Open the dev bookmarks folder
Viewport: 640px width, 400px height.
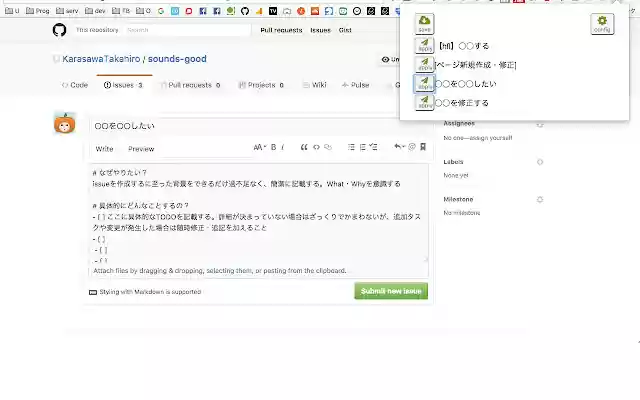click(x=95, y=11)
